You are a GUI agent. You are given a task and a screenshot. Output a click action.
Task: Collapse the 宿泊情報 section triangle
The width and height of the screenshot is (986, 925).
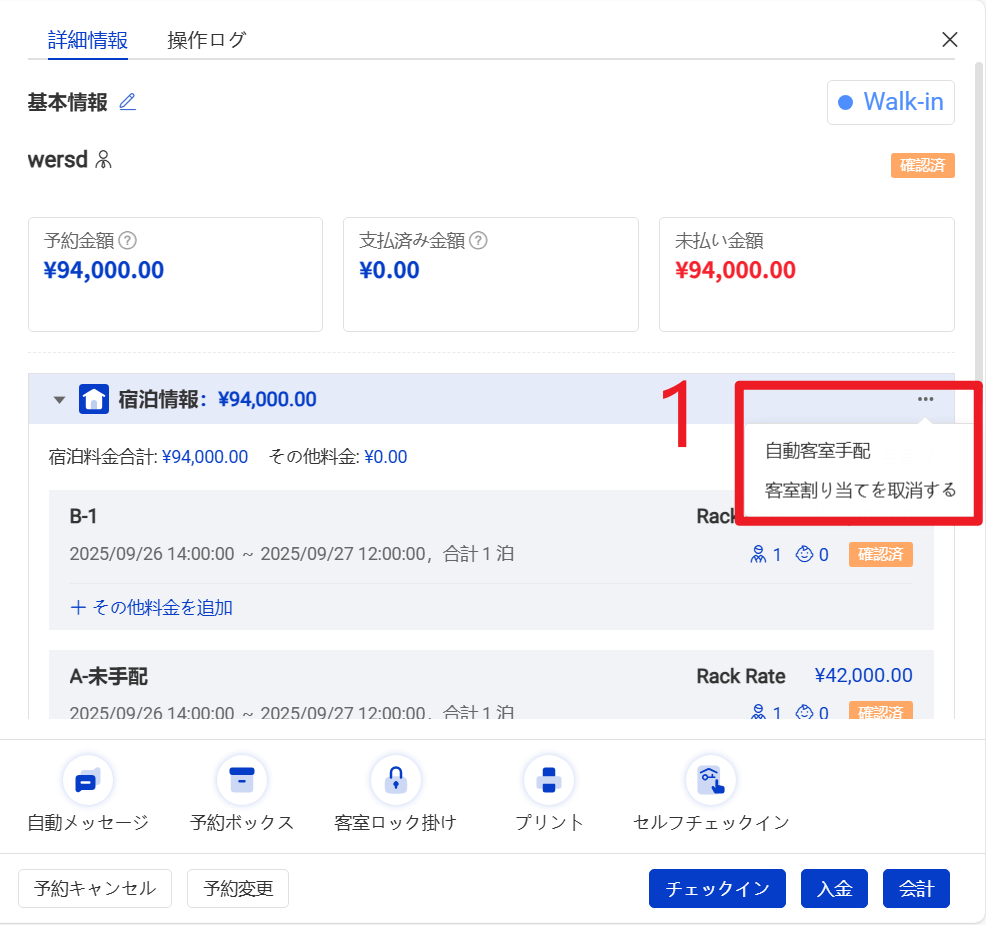pyautogui.click(x=59, y=400)
